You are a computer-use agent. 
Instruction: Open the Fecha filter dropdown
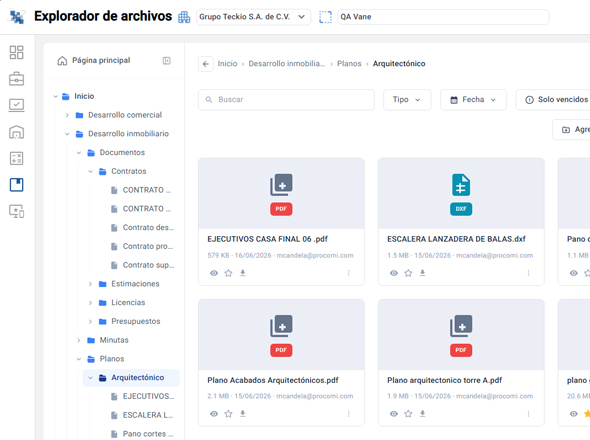[473, 100]
